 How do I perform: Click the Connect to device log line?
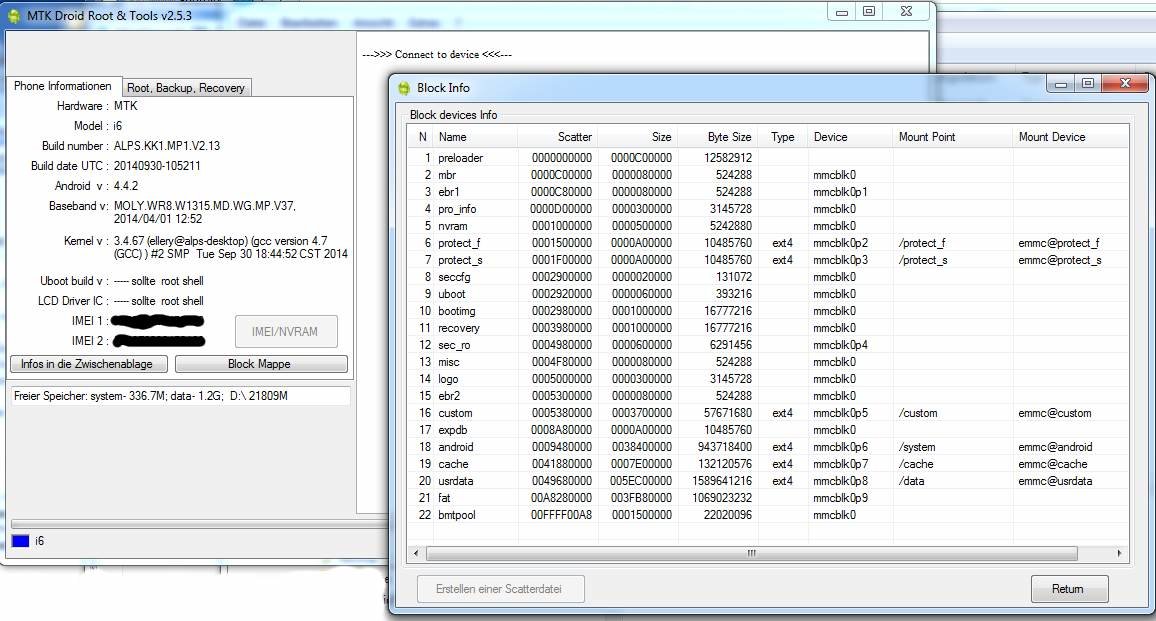(437, 55)
